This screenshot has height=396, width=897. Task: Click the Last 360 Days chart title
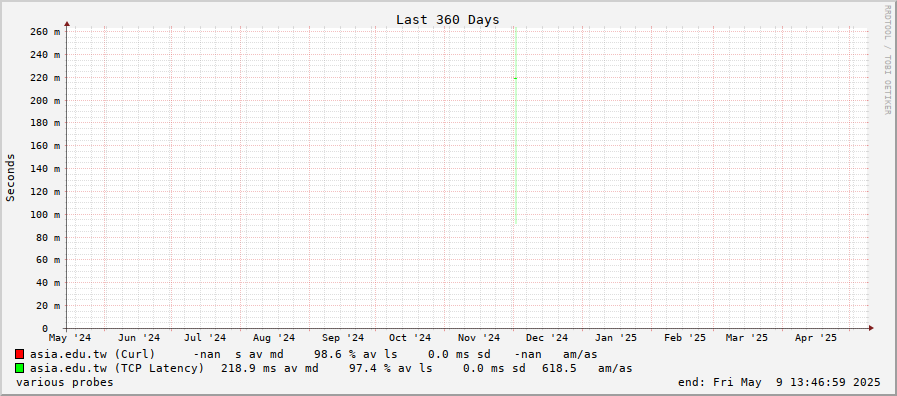click(x=447, y=19)
